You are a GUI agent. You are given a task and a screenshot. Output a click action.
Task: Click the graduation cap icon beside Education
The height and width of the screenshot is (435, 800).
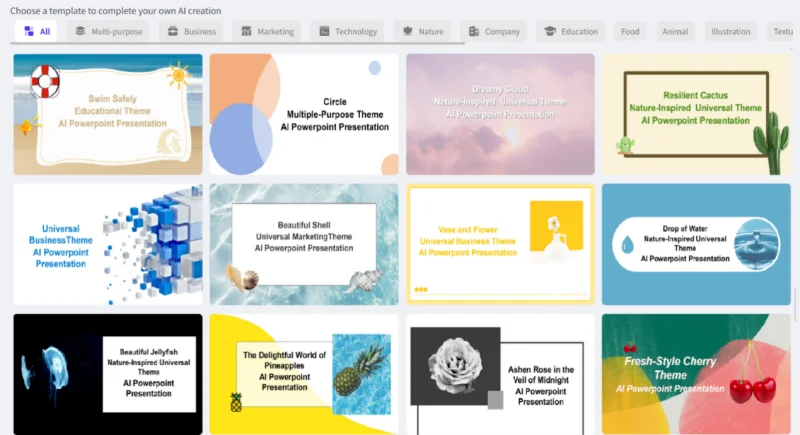pyautogui.click(x=550, y=31)
